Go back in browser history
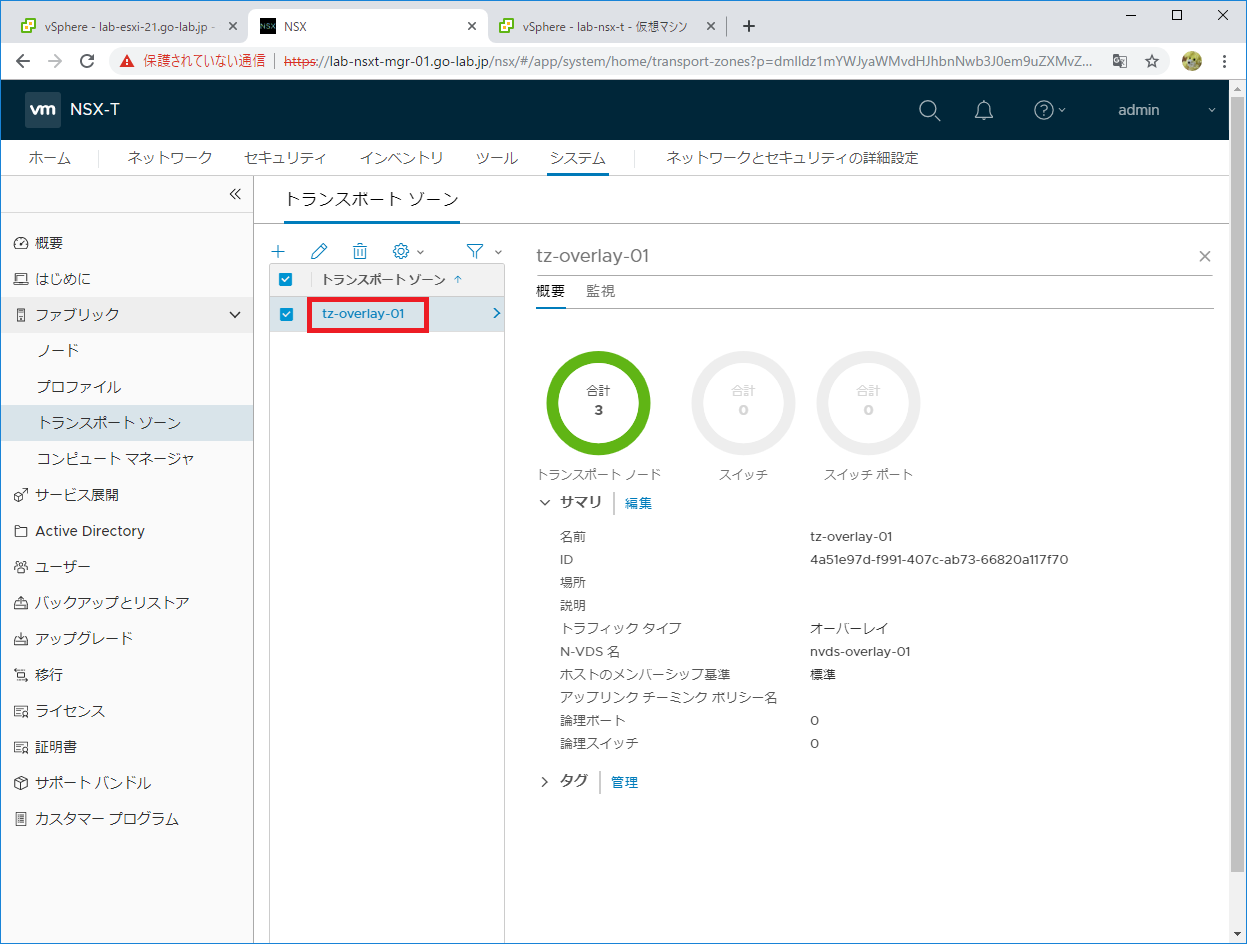Screen dimensions: 1247x944 24,61
